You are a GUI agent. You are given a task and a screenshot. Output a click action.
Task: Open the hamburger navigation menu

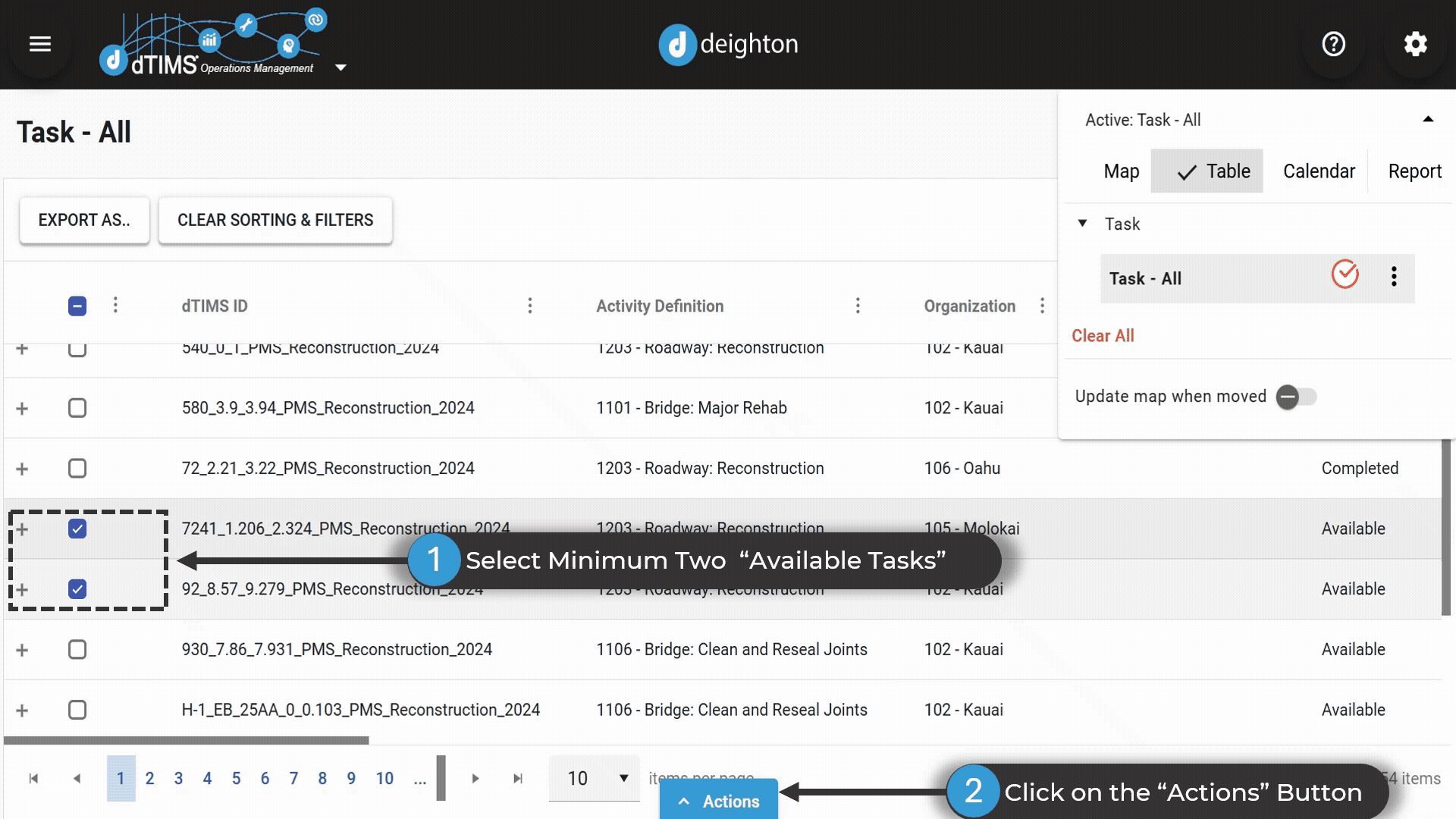[x=39, y=44]
